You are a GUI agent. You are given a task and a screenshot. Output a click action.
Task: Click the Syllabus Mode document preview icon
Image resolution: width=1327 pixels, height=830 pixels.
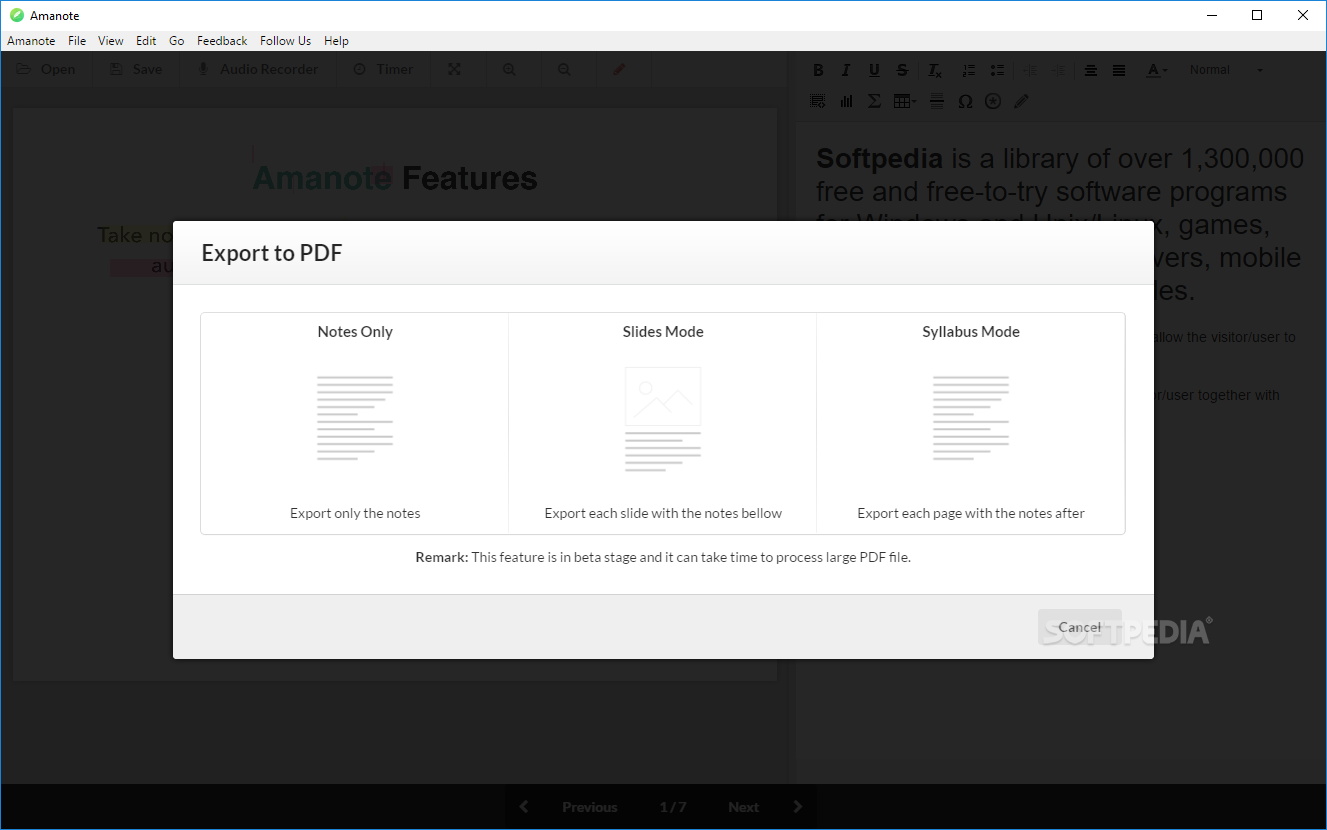tap(971, 418)
